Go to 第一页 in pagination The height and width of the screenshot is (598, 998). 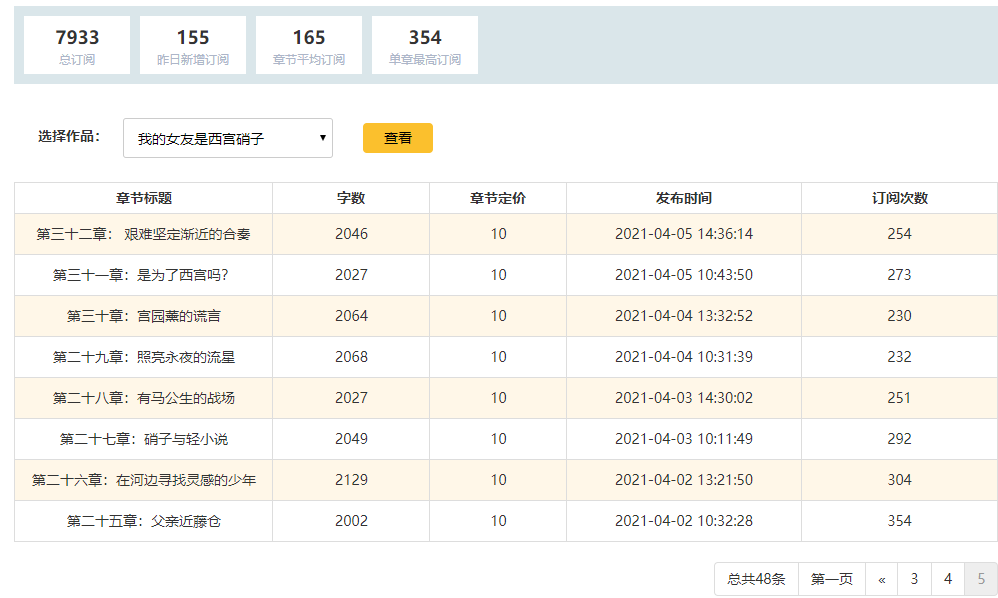point(831,579)
